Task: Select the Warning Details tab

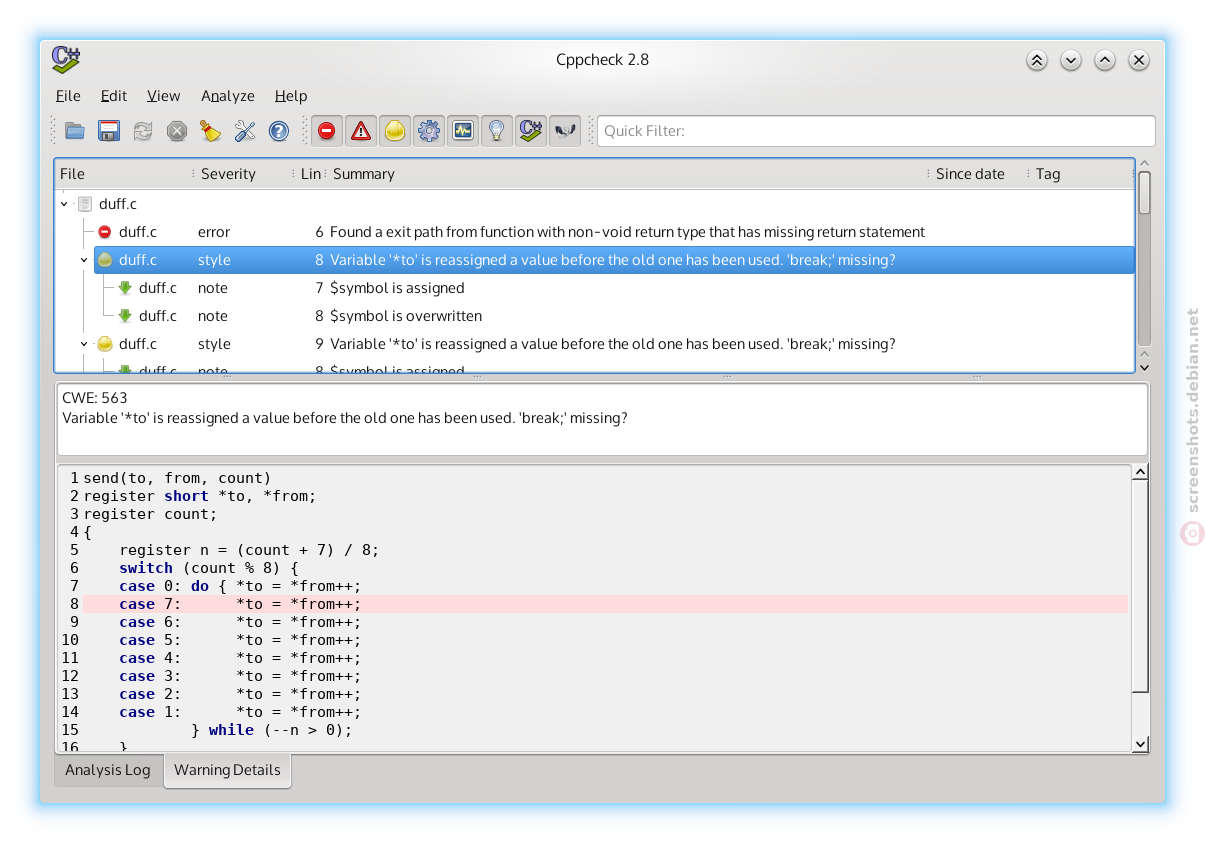Action: [x=227, y=770]
